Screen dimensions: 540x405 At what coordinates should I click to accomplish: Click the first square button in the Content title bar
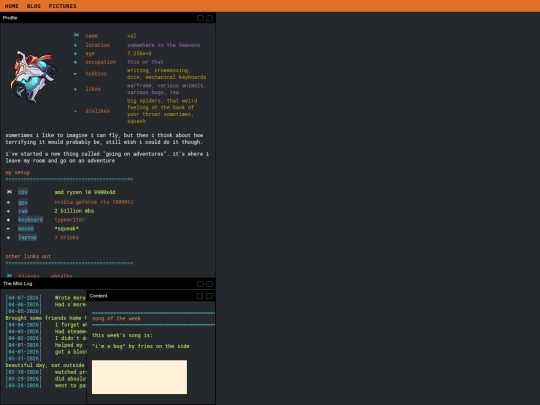(200, 296)
